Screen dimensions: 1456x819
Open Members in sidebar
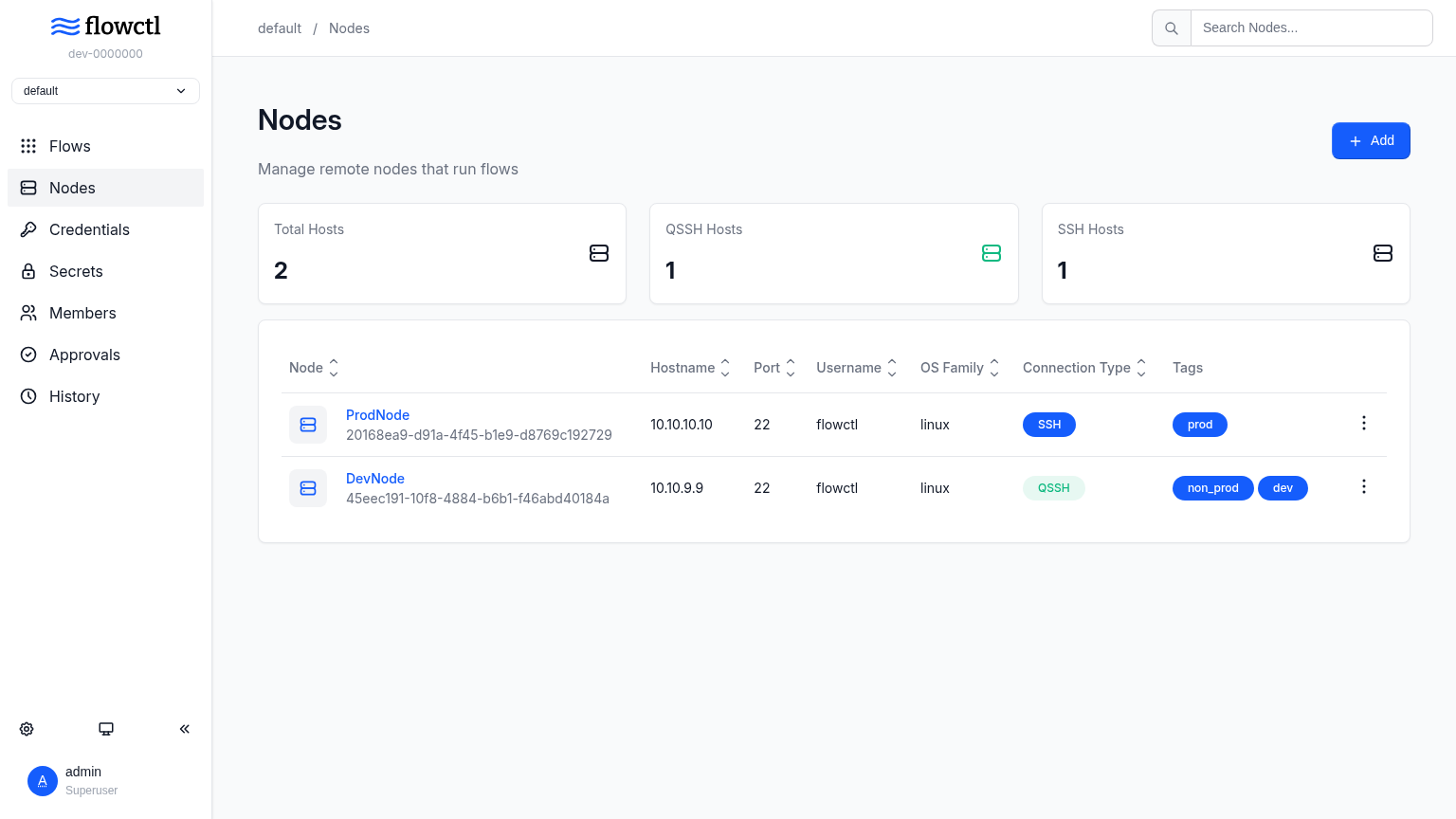105,313
